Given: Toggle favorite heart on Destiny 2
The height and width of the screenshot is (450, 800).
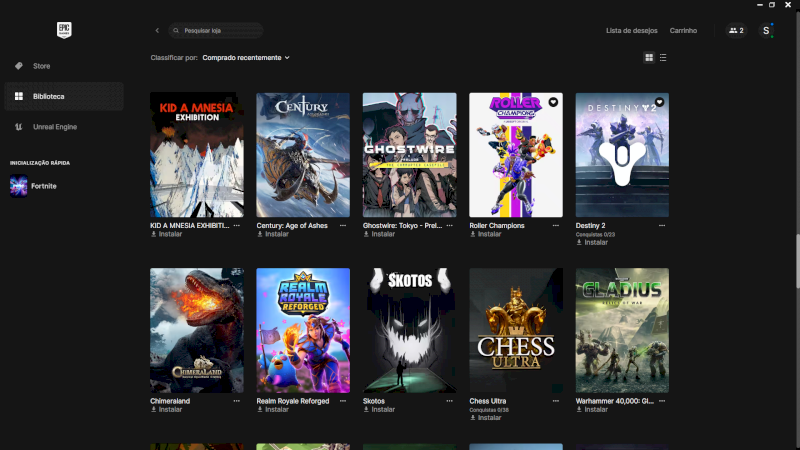Looking at the screenshot, I should pos(660,102).
